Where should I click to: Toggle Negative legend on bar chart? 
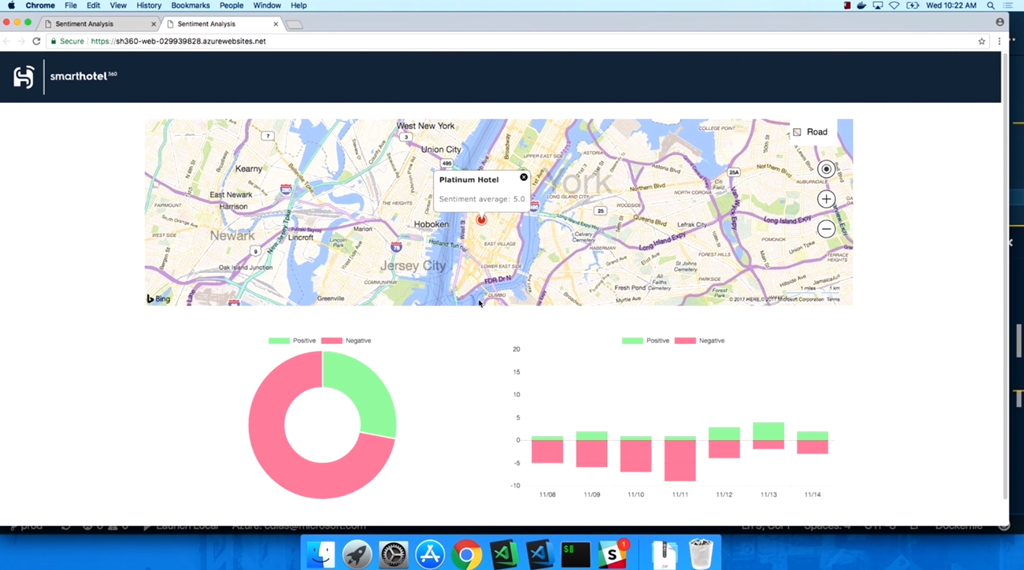pos(699,341)
